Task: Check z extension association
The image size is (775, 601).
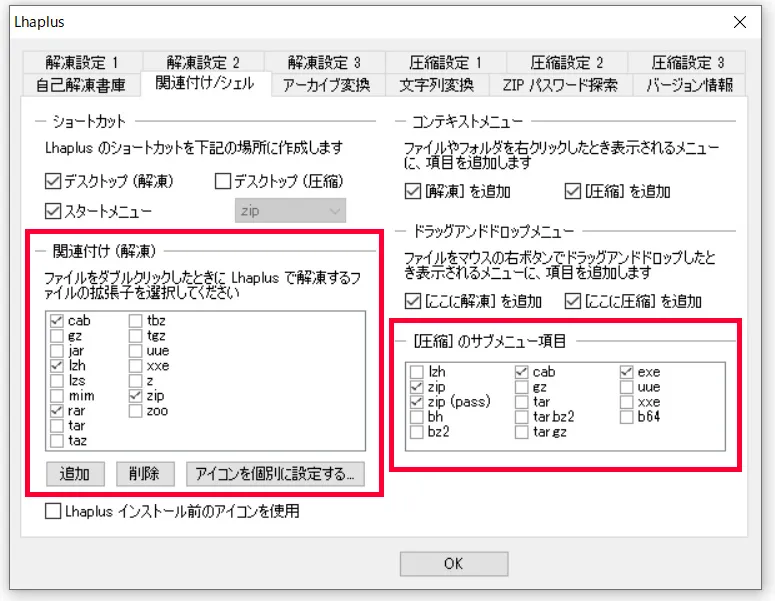Action: [135, 381]
